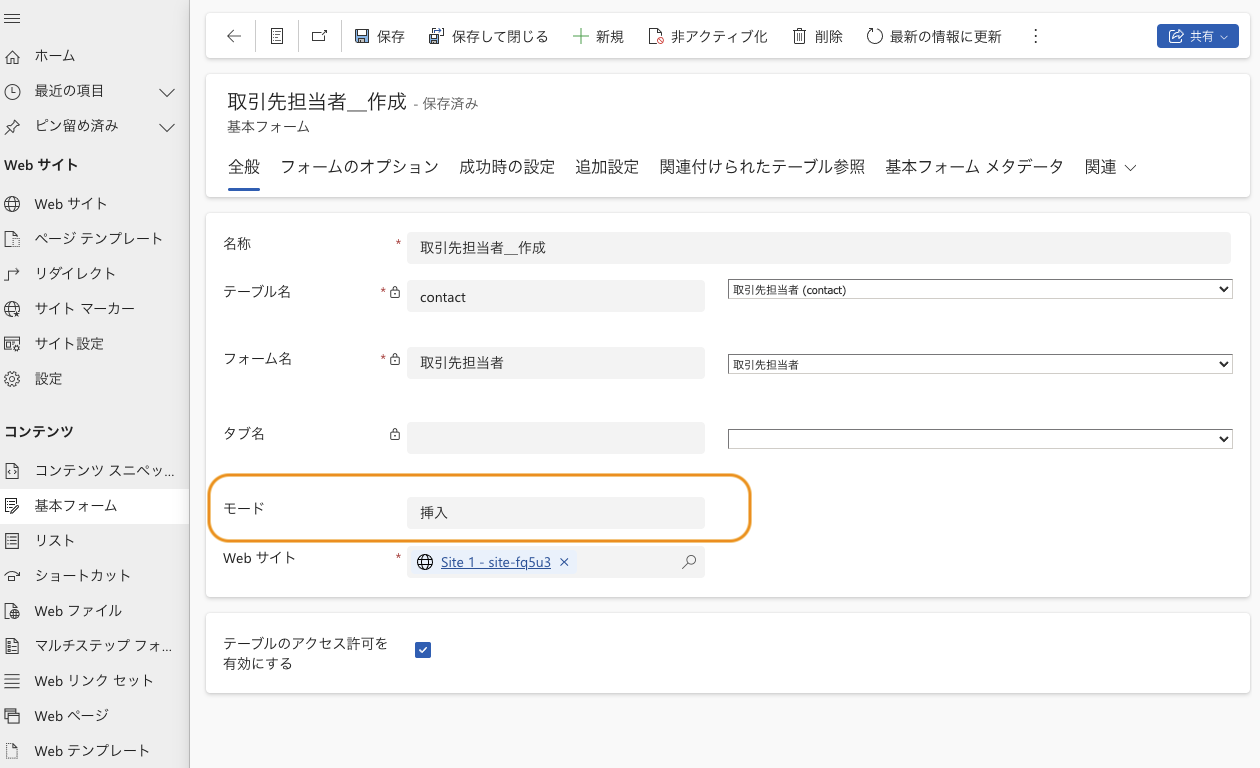This screenshot has width=1260, height=768.
Task: Switch to the フォームのオプション tab
Action: coord(359,167)
